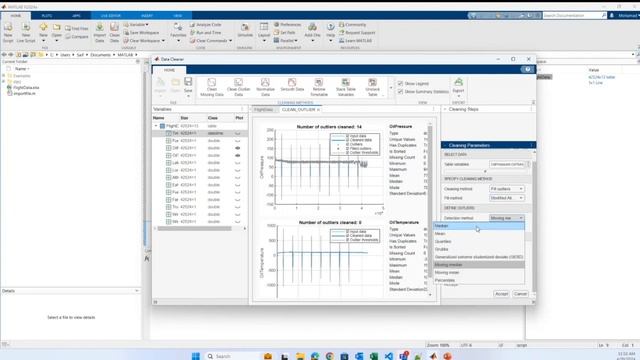Viewport: 640px width, 360px height.
Task: Click Request Support link in MATLAB toolstrip
Action: [x=357, y=33]
